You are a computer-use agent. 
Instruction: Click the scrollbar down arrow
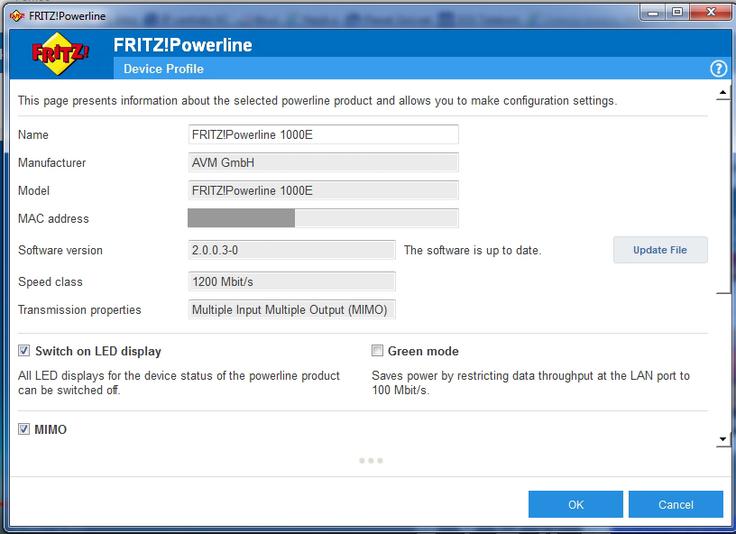[x=723, y=439]
